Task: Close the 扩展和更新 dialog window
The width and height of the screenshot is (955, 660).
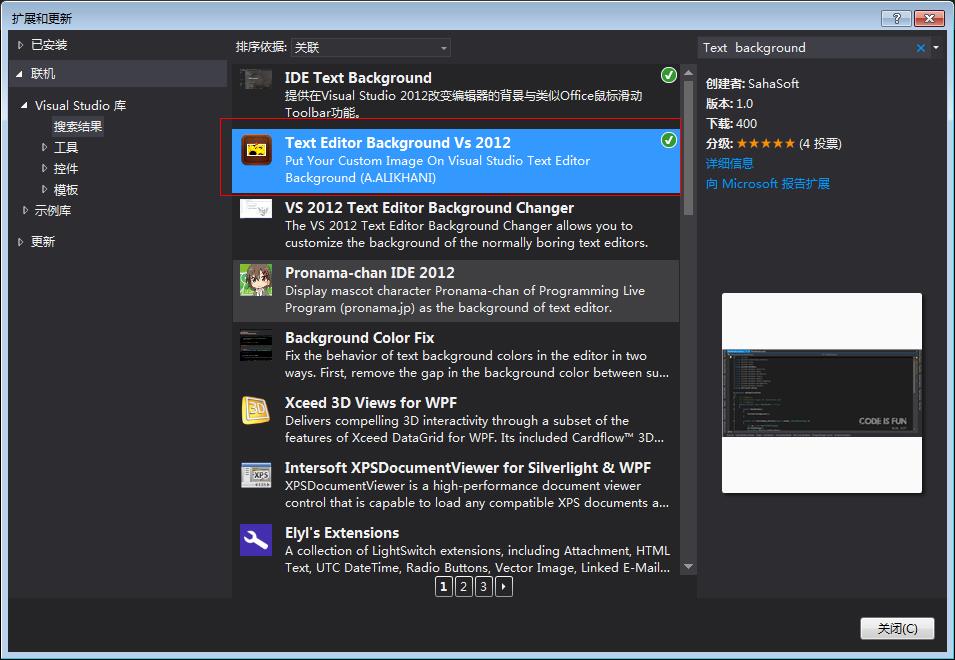Action: (929, 18)
